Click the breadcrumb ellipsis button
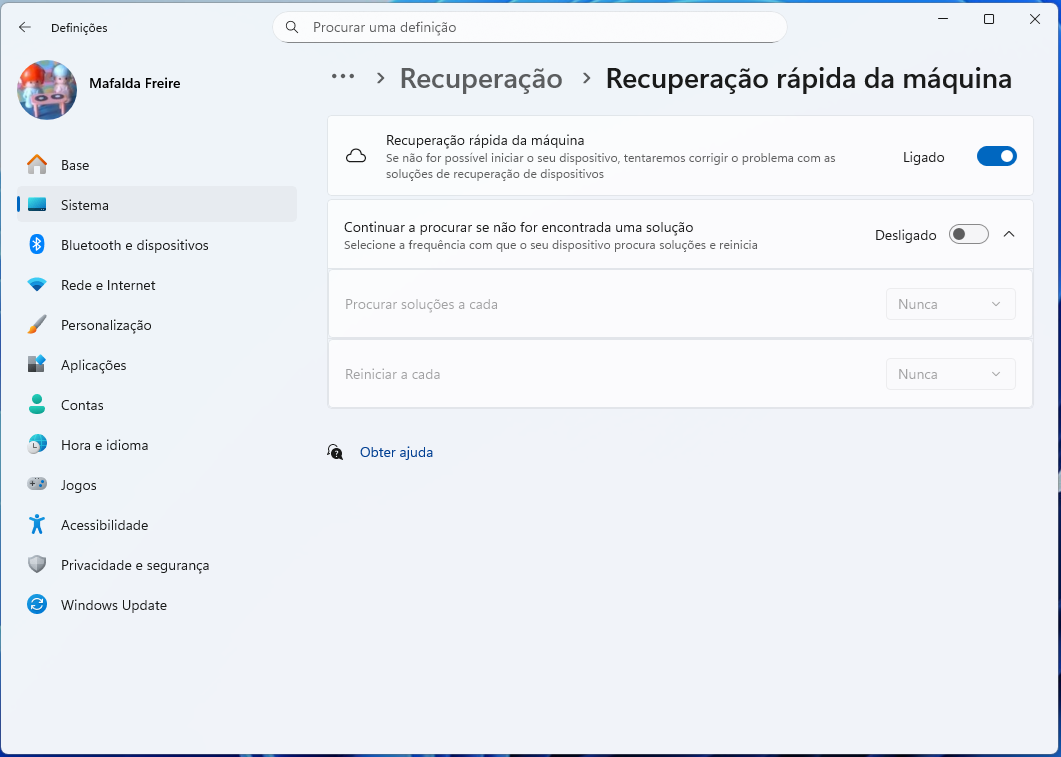Screen dimensions: 1061x757 (x=343, y=77)
